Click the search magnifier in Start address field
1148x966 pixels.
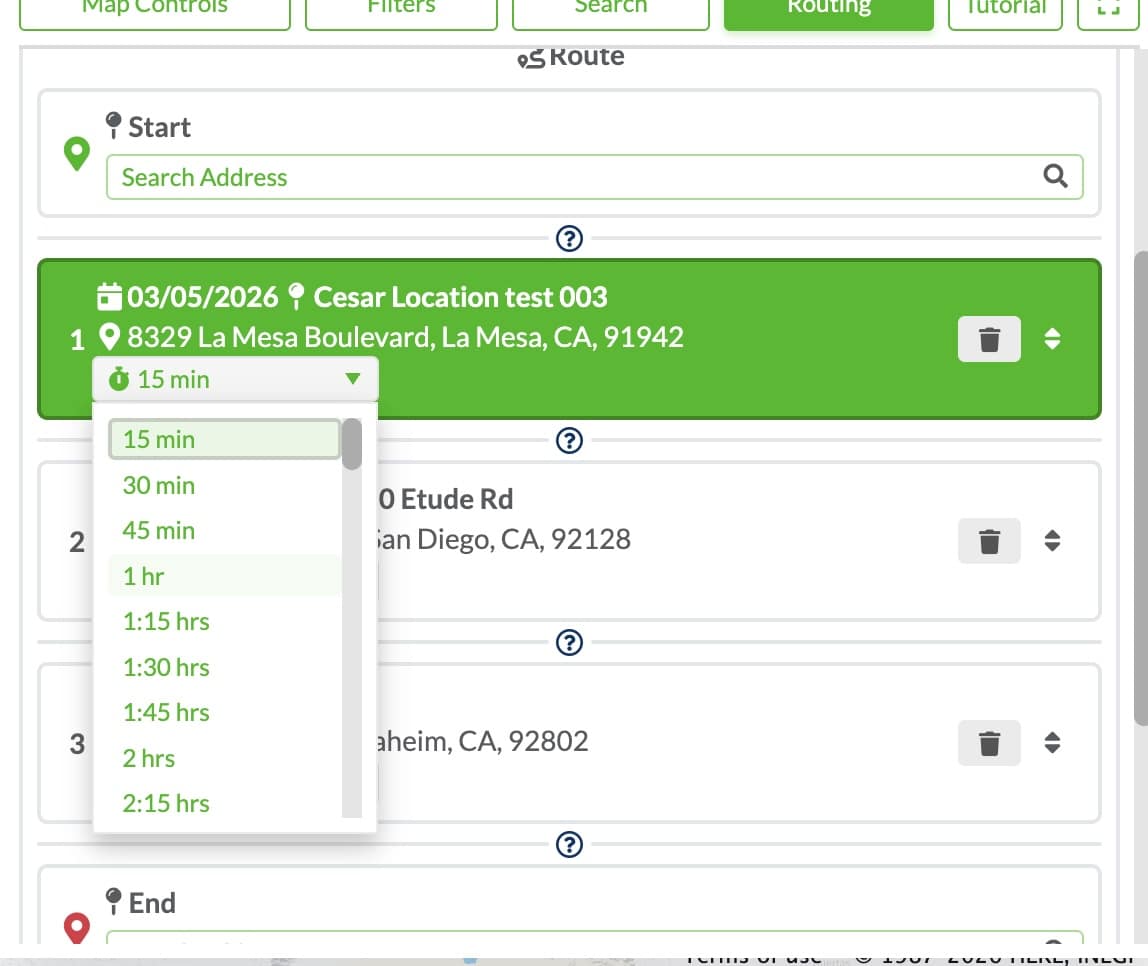click(x=1054, y=176)
